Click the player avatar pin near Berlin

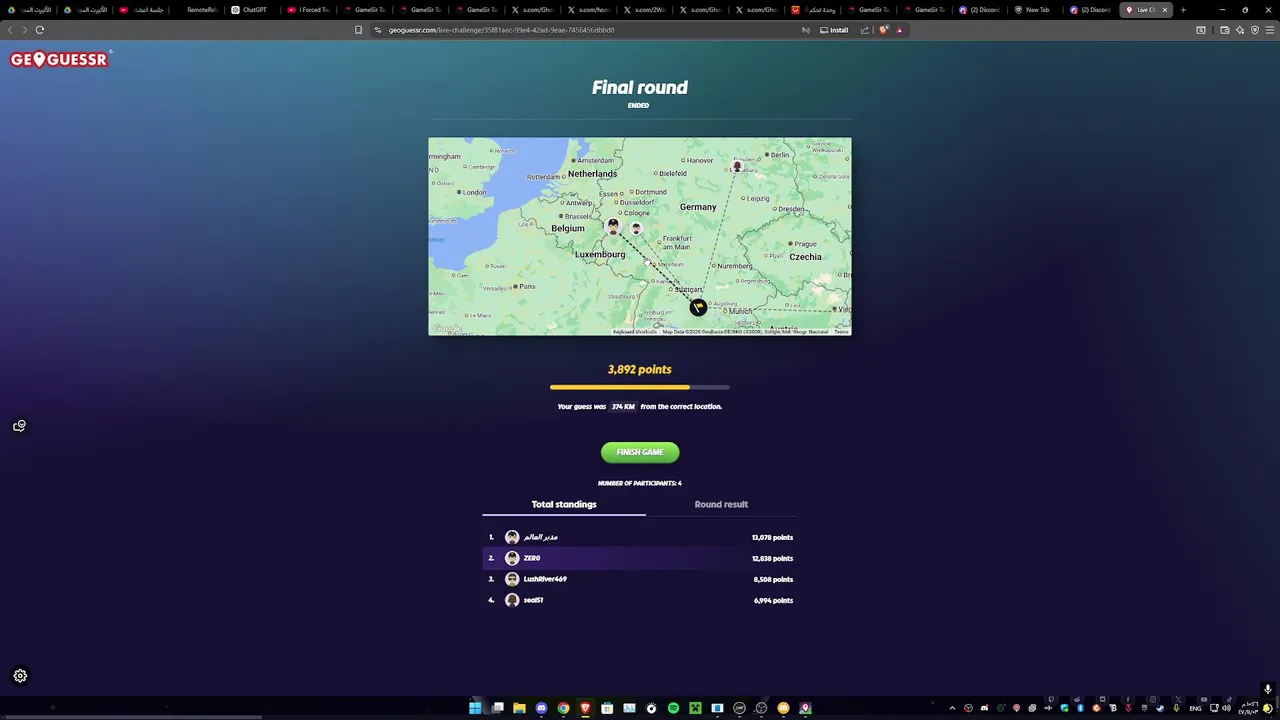pos(737,167)
